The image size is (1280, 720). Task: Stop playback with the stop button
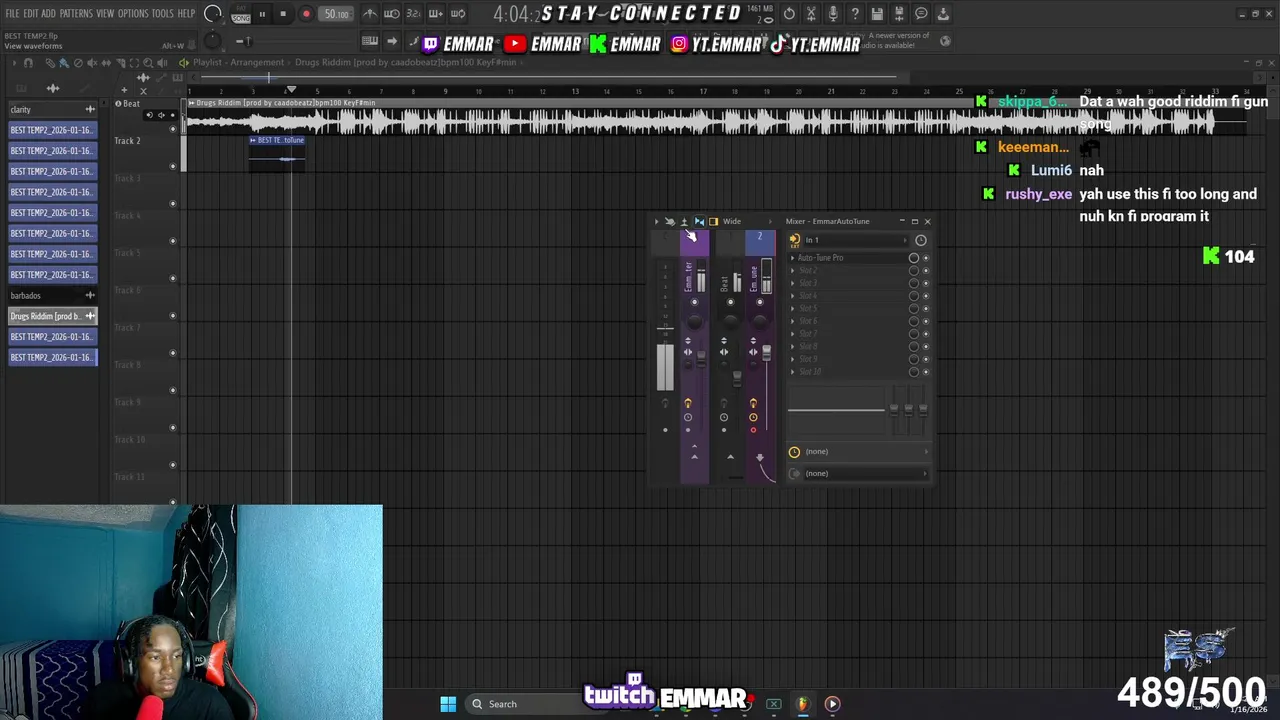click(x=283, y=14)
